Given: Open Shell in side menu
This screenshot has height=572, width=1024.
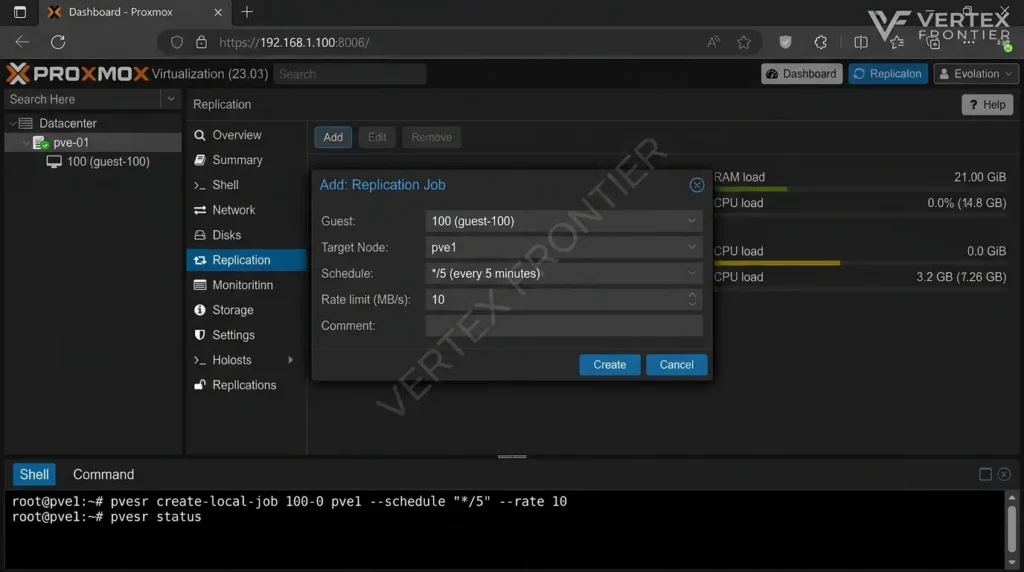Looking at the screenshot, I should 225,185.
